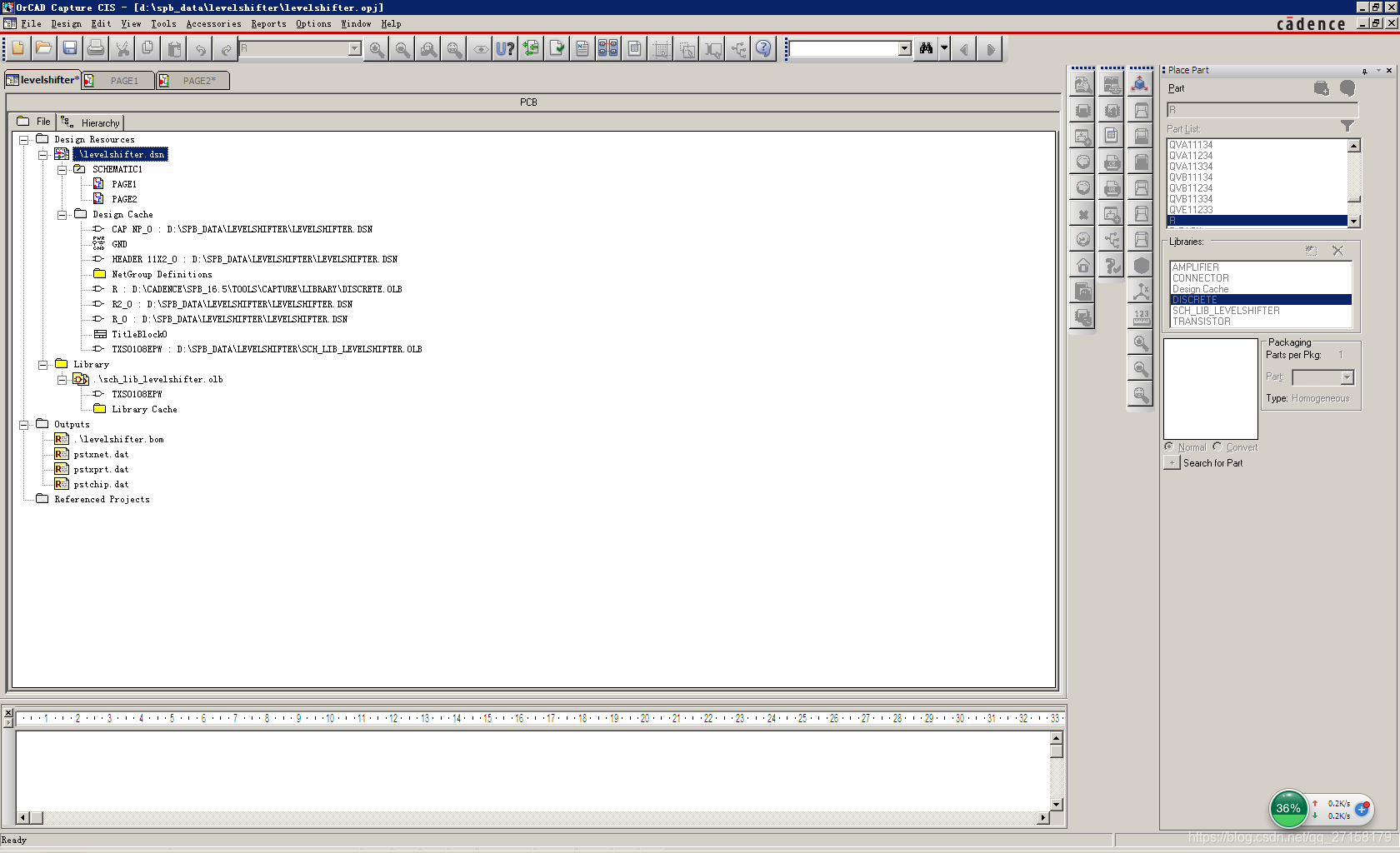The image size is (1400, 853).
Task: Click the Part name input field
Action: pos(1262,110)
